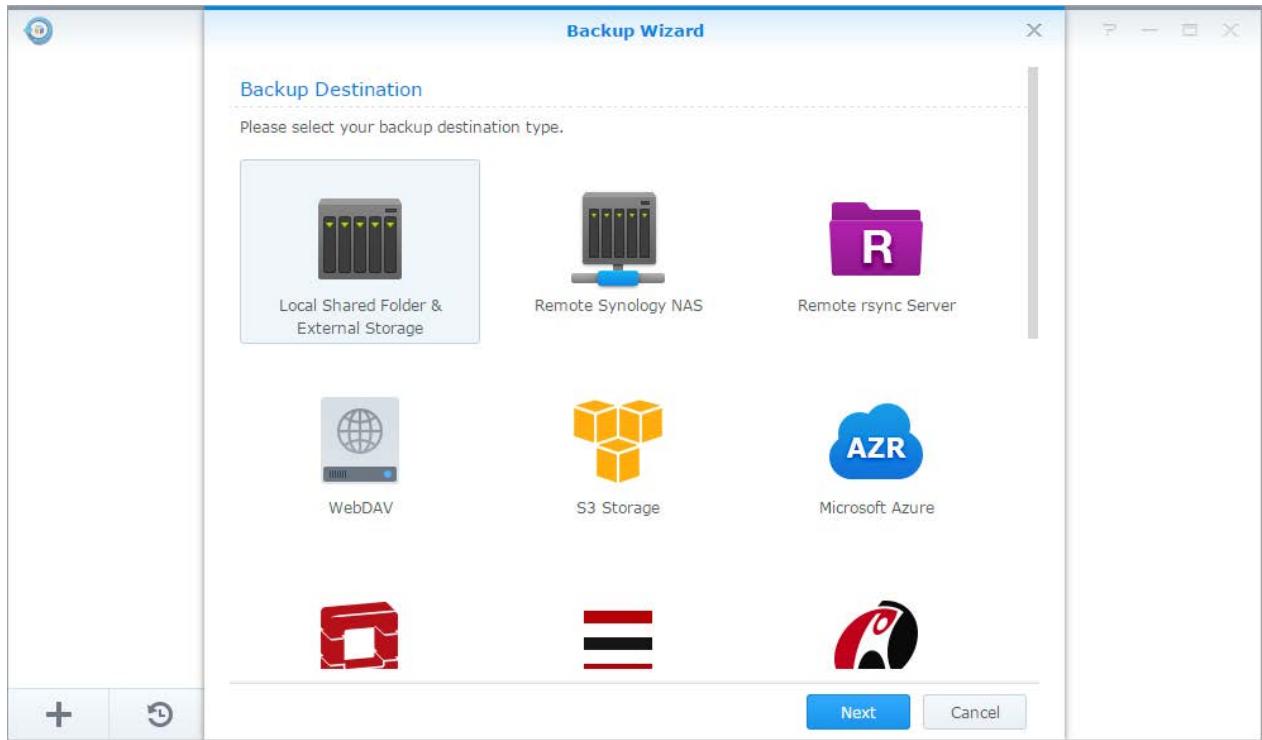1262x740 pixels.
Task: Choose the S3 Storage cubes icon
Action: click(618, 441)
